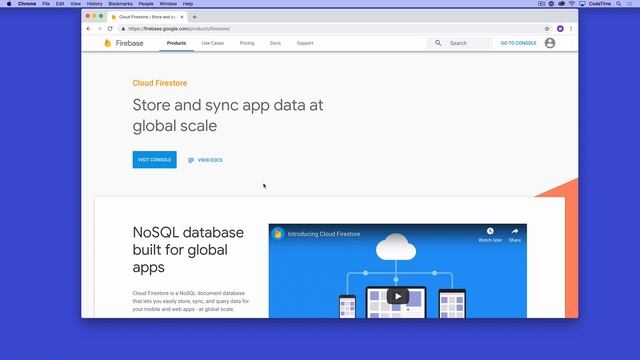Click the video channel avatar icon
Image resolution: width=640 pixels, height=360 pixels.
(278, 234)
